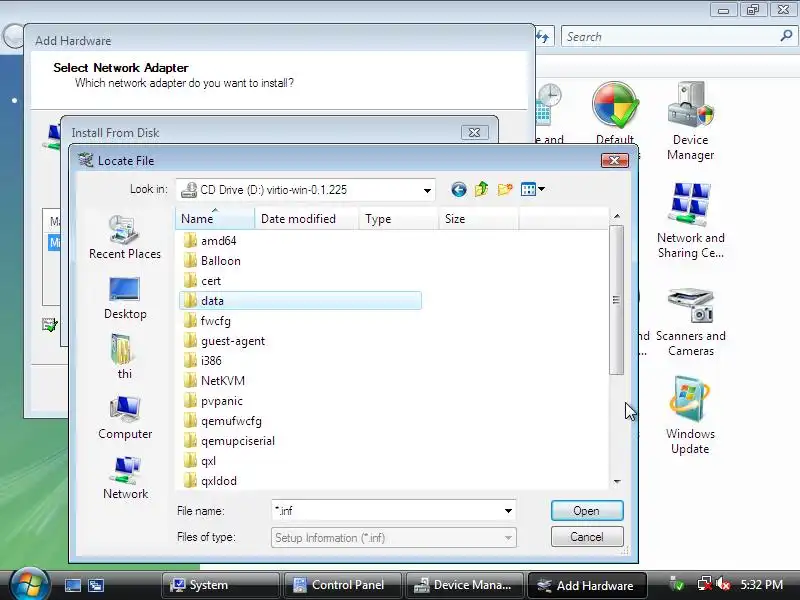
Task: Open the thi user folder shortcut
Action: tap(124, 357)
